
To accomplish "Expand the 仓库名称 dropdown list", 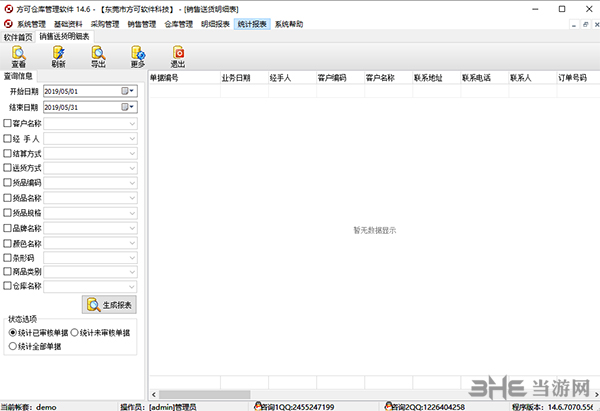I will click(x=132, y=286).
